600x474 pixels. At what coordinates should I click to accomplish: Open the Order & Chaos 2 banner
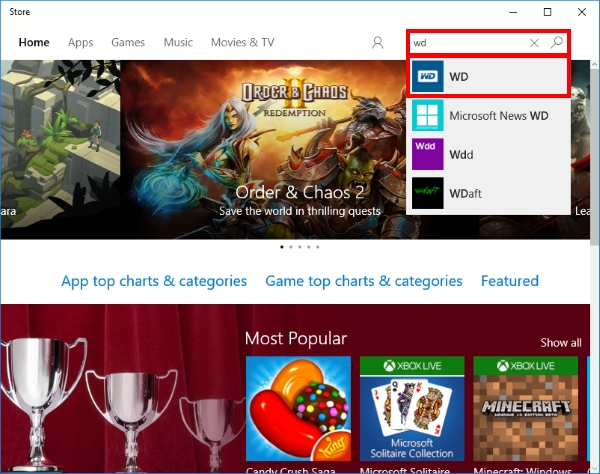(x=262, y=149)
